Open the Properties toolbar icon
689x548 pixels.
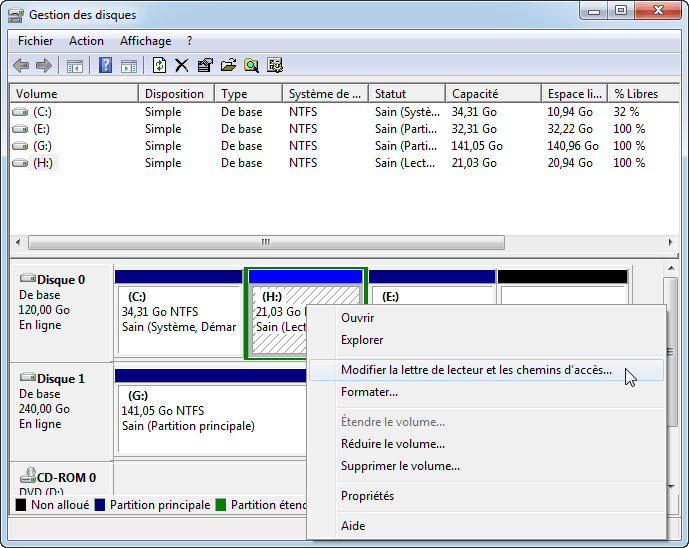[205, 65]
